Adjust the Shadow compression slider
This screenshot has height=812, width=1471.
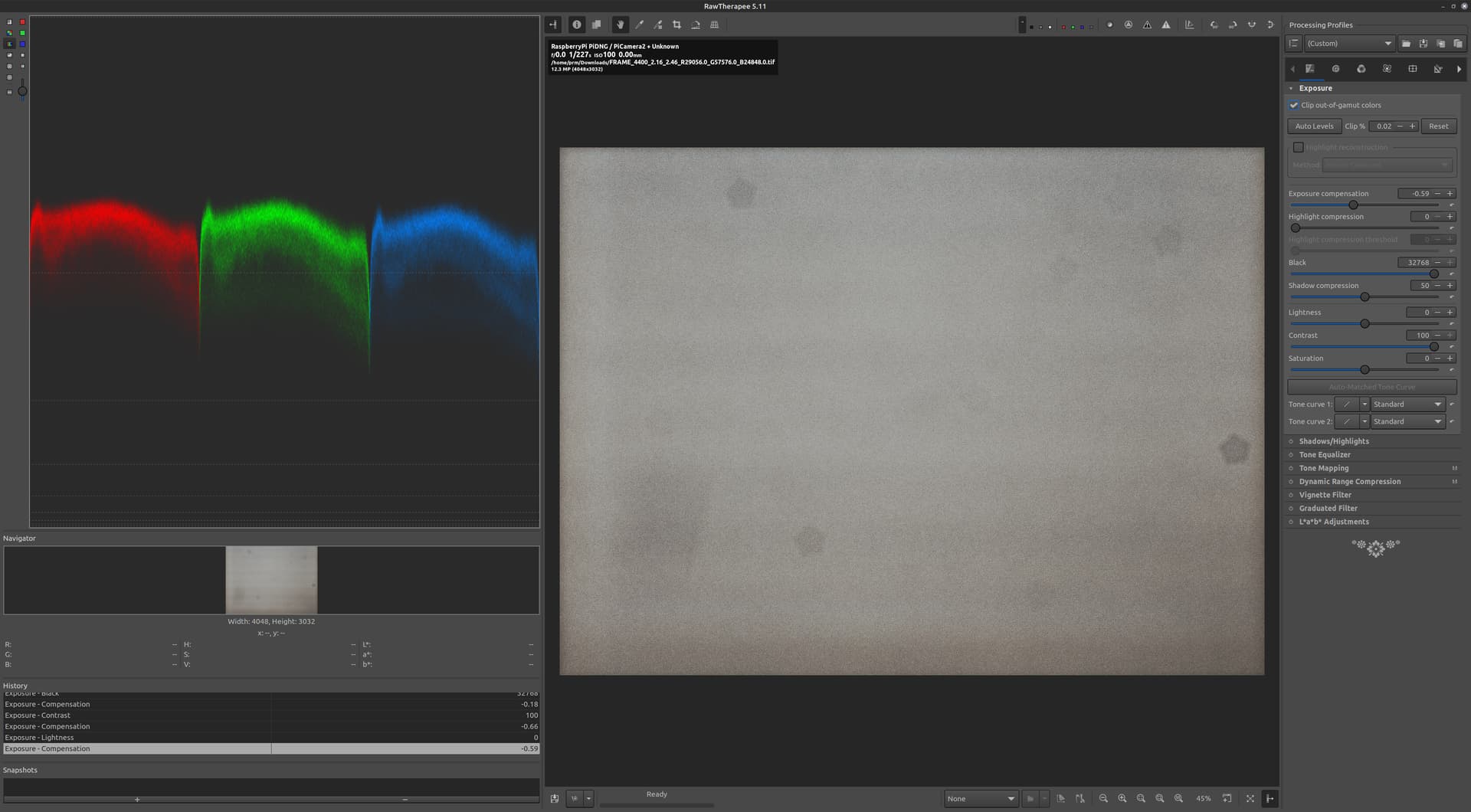1364,297
